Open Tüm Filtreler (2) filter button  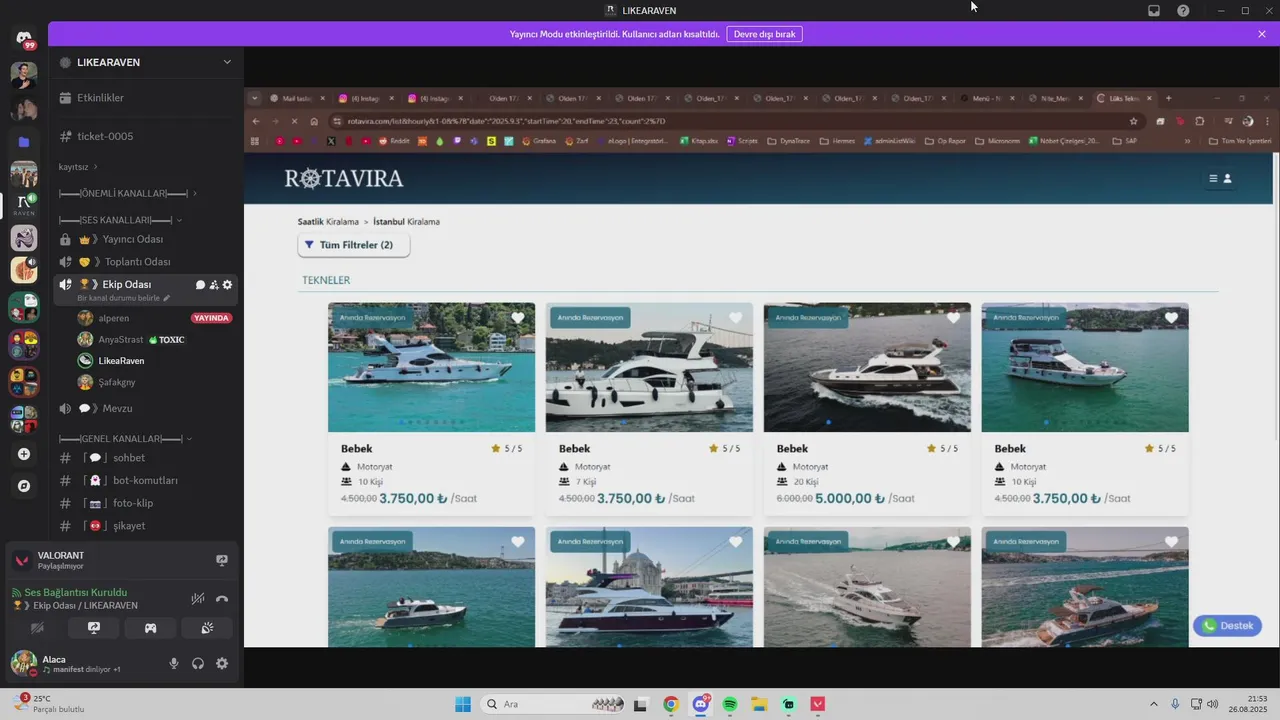pos(354,245)
